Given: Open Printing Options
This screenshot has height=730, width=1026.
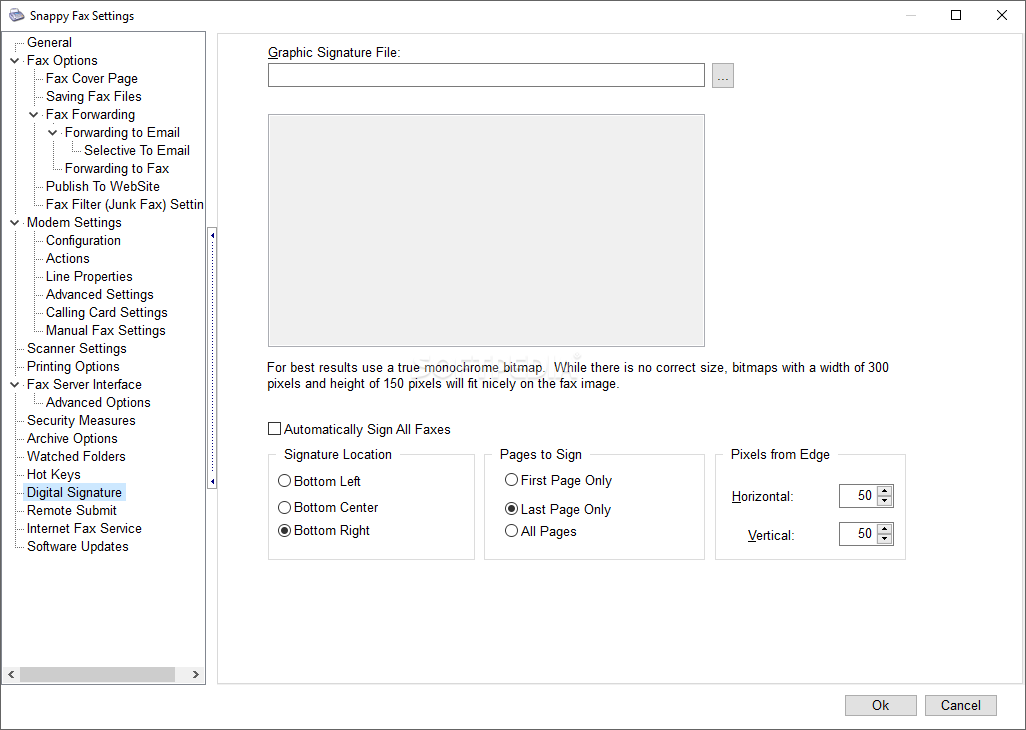Looking at the screenshot, I should coord(73,366).
